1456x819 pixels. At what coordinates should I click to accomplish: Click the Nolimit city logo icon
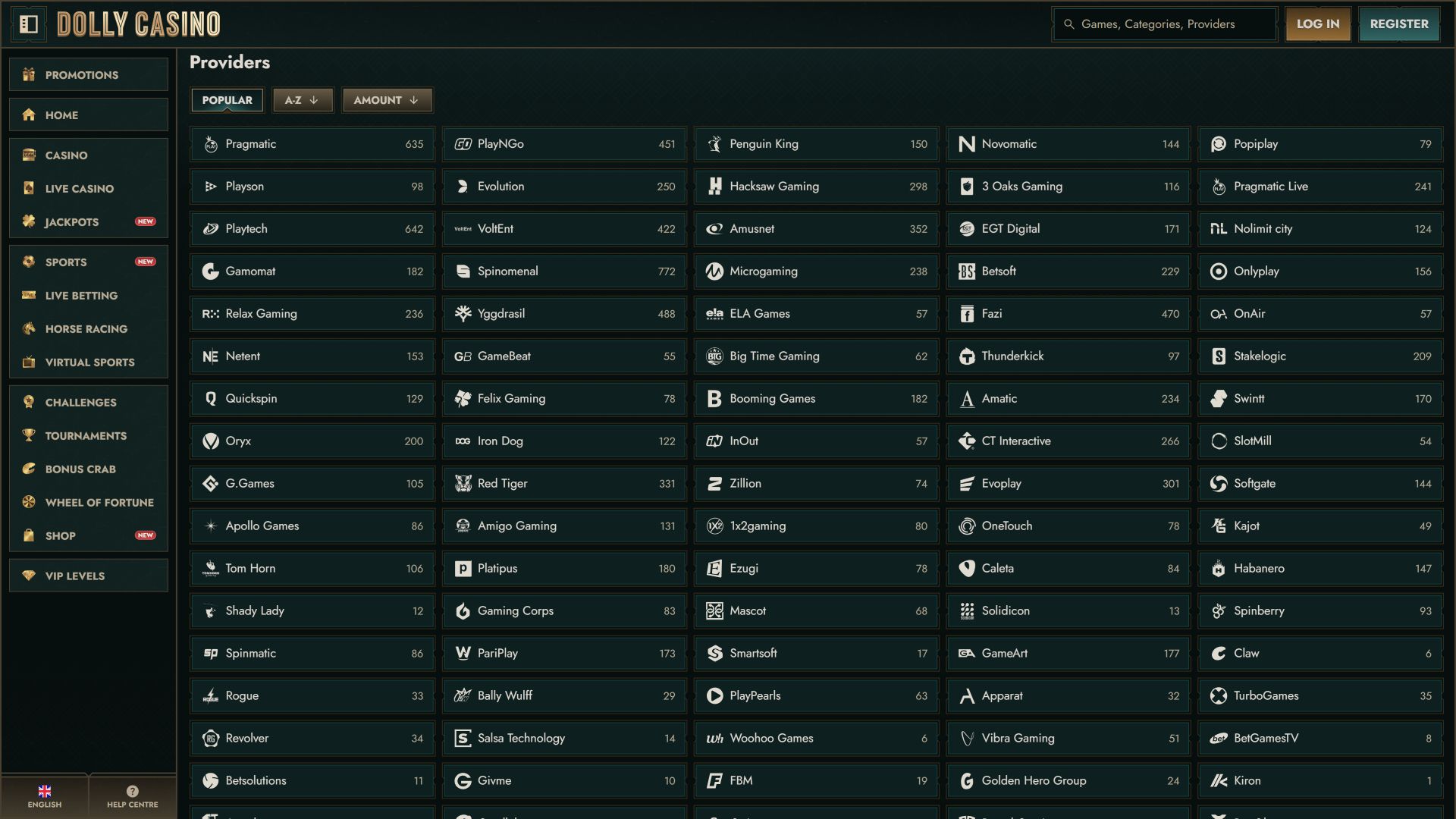(1219, 229)
